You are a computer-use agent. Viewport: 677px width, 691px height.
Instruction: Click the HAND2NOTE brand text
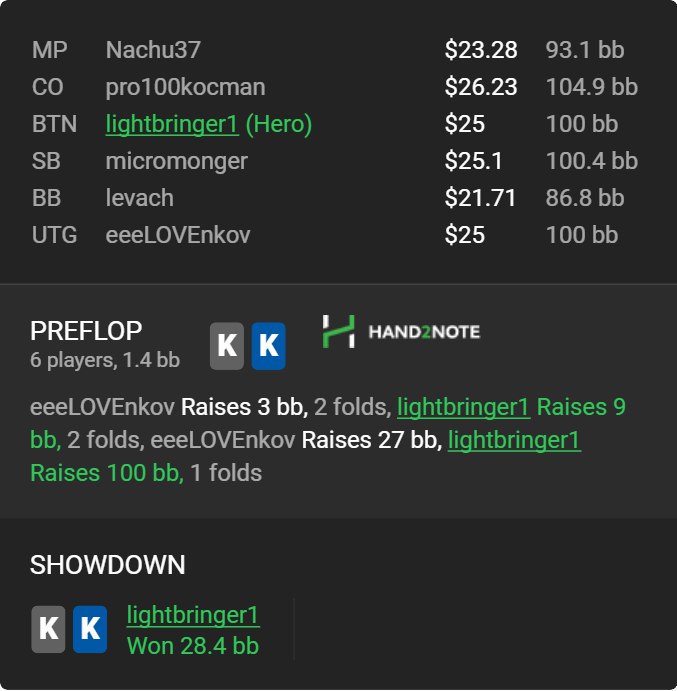(424, 332)
